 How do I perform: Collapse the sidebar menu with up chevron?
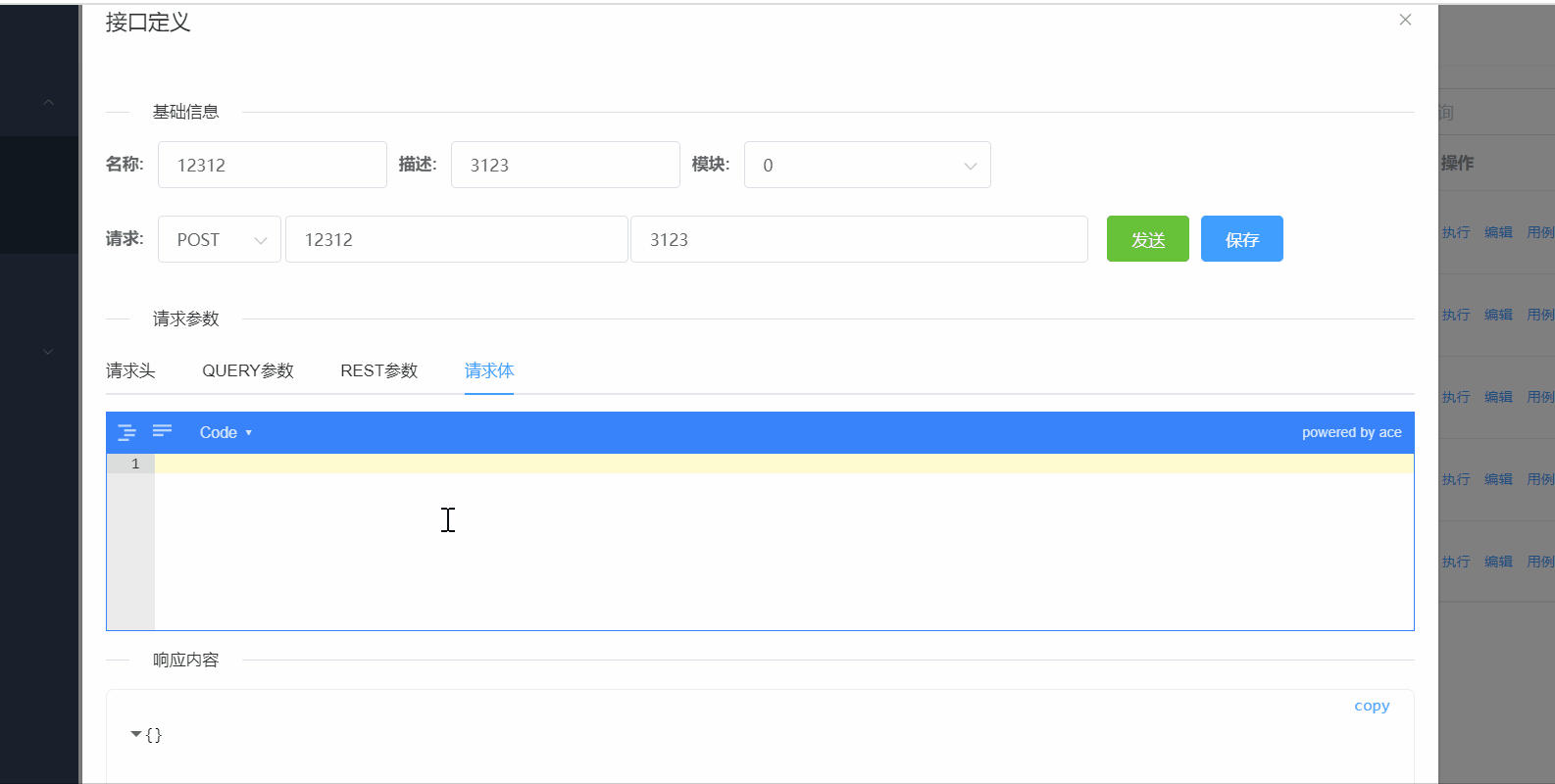pyautogui.click(x=48, y=102)
